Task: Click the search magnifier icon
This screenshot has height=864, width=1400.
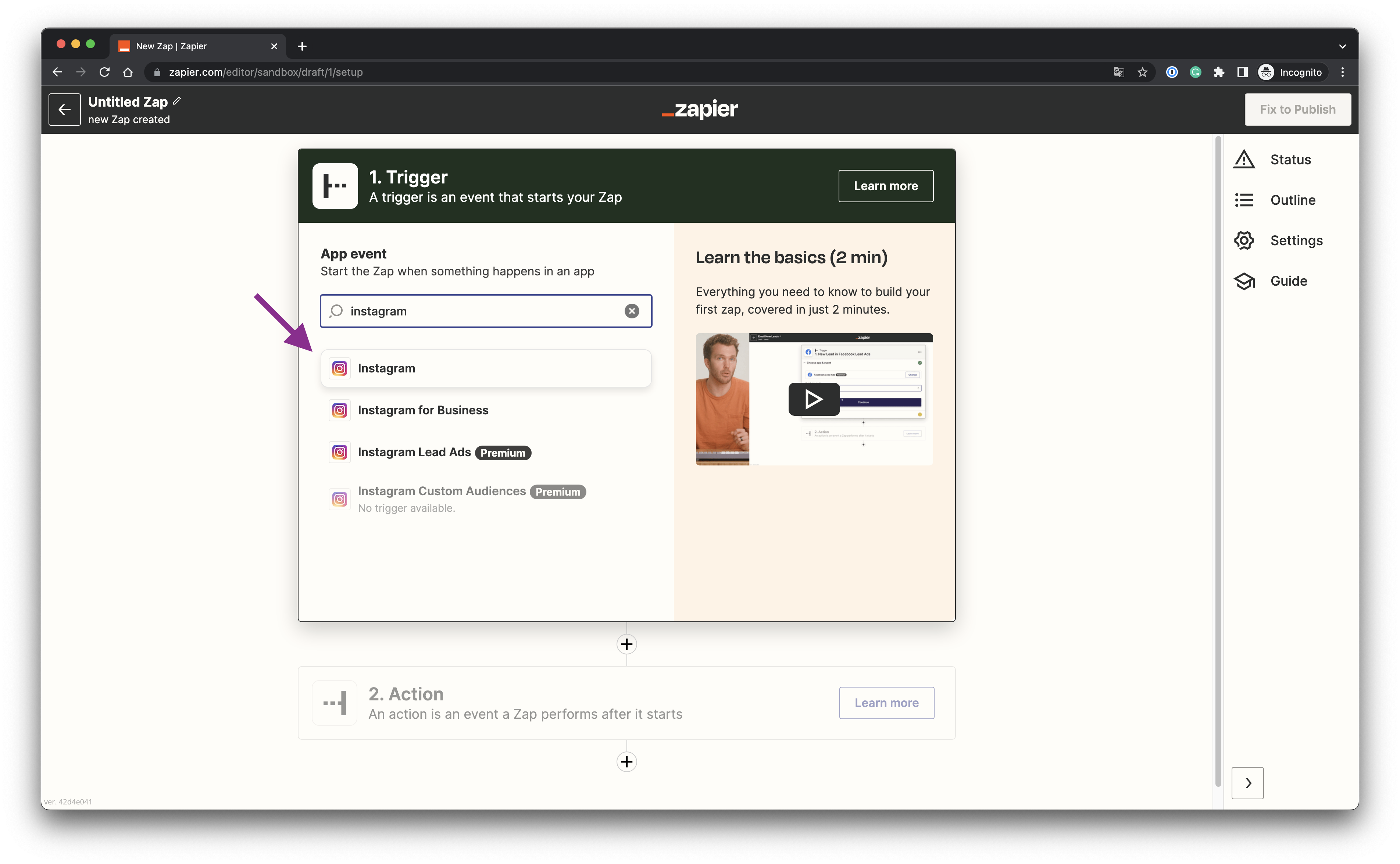Action: [x=336, y=311]
